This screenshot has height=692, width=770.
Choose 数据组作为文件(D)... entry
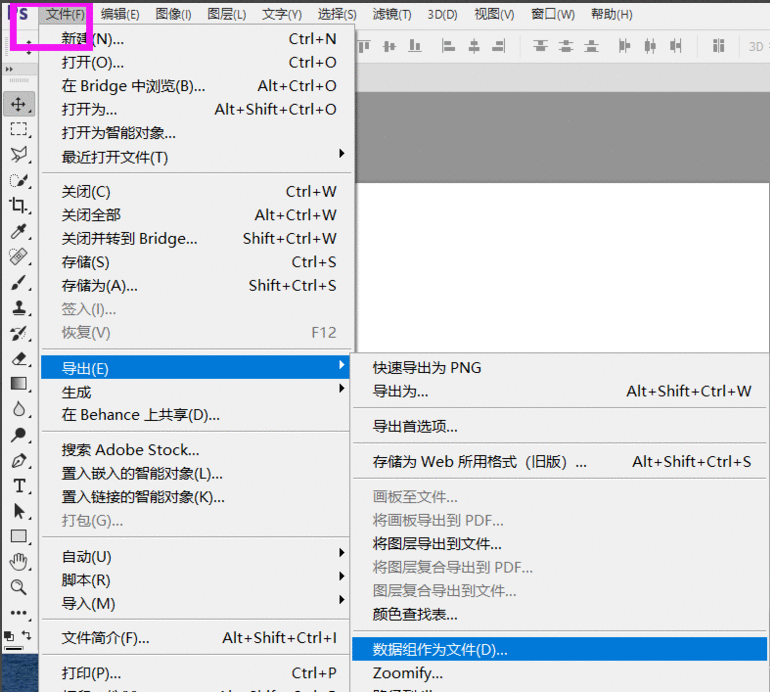(560, 649)
